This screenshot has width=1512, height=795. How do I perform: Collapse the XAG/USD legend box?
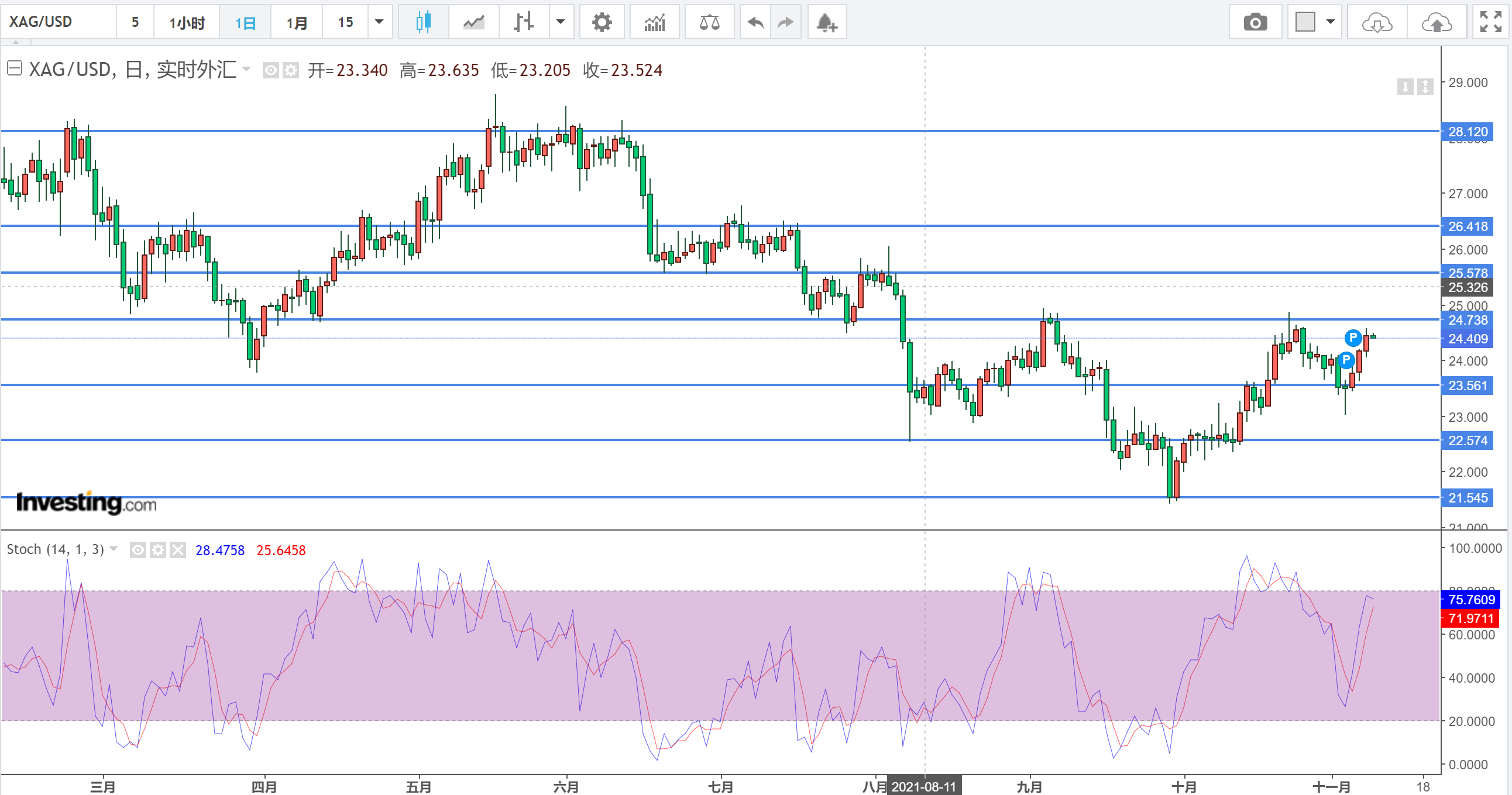click(x=15, y=68)
